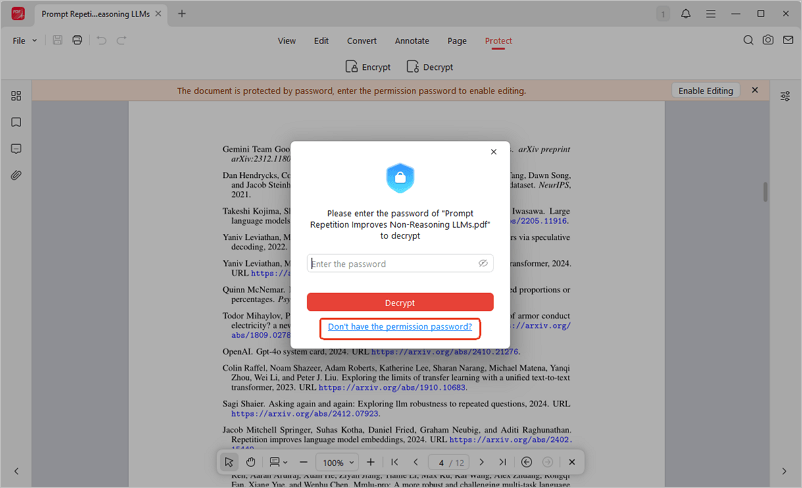Go back to previous view

[x=526, y=462]
